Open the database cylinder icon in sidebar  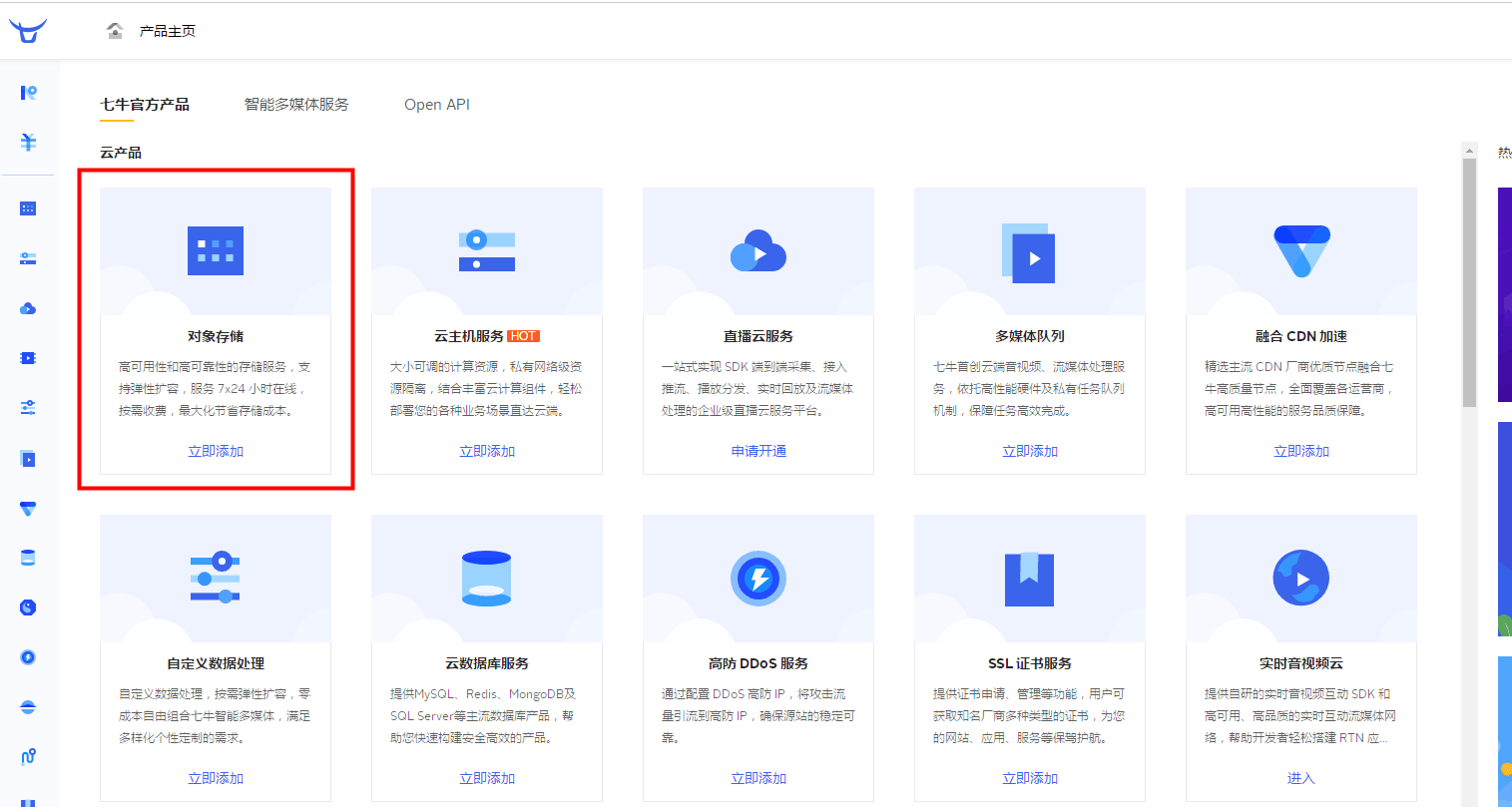[28, 558]
